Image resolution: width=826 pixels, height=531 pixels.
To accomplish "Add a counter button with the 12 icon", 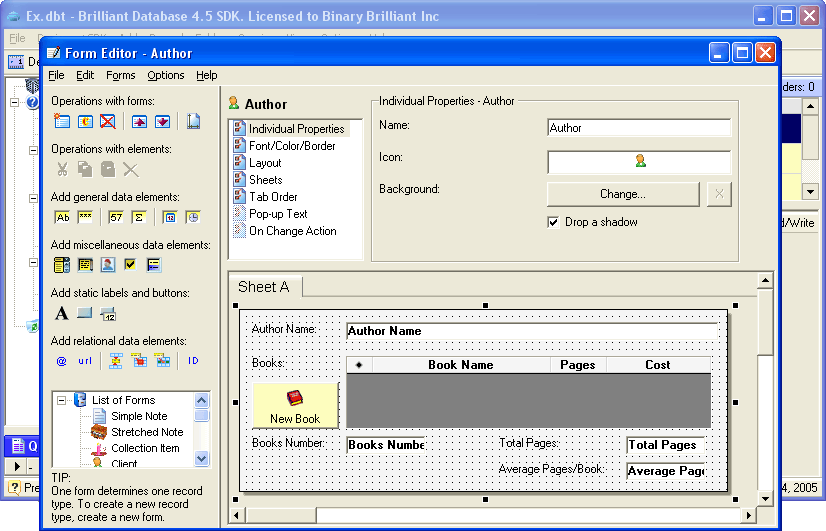I will [108, 314].
